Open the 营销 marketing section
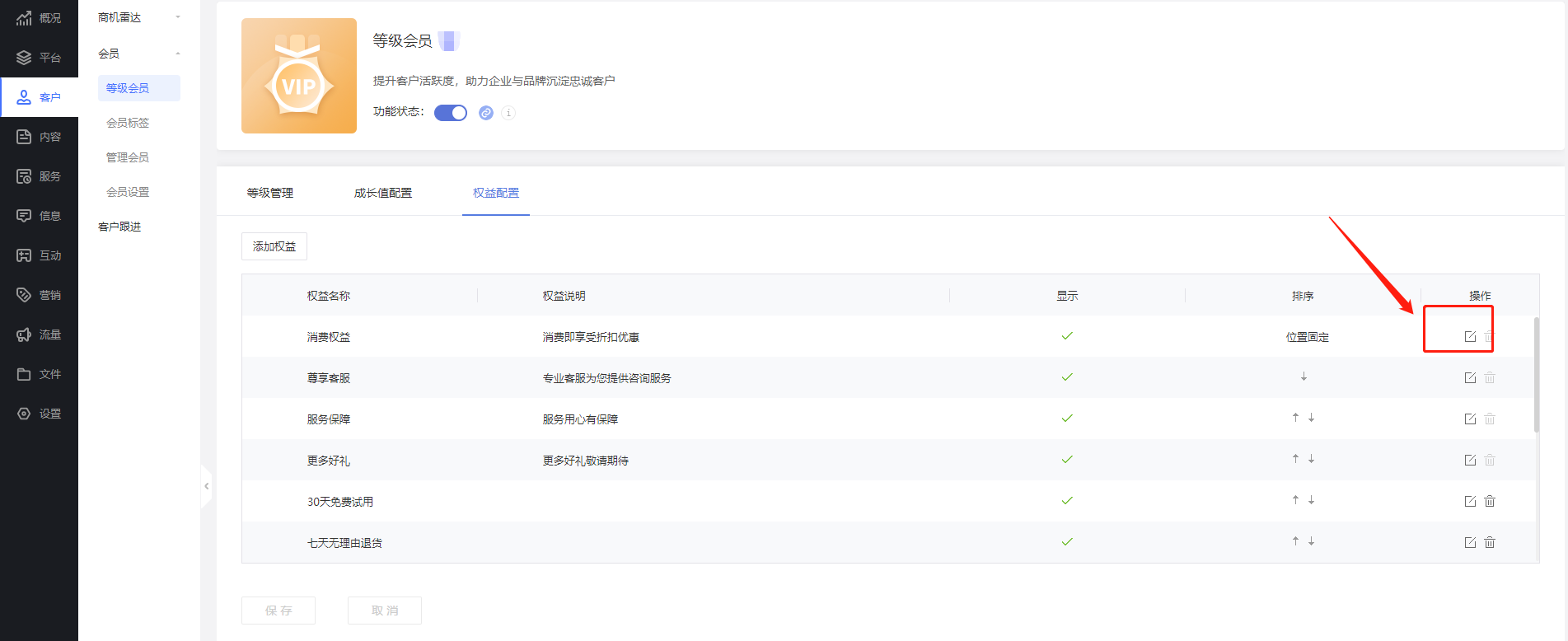1568x641 pixels. [39, 295]
